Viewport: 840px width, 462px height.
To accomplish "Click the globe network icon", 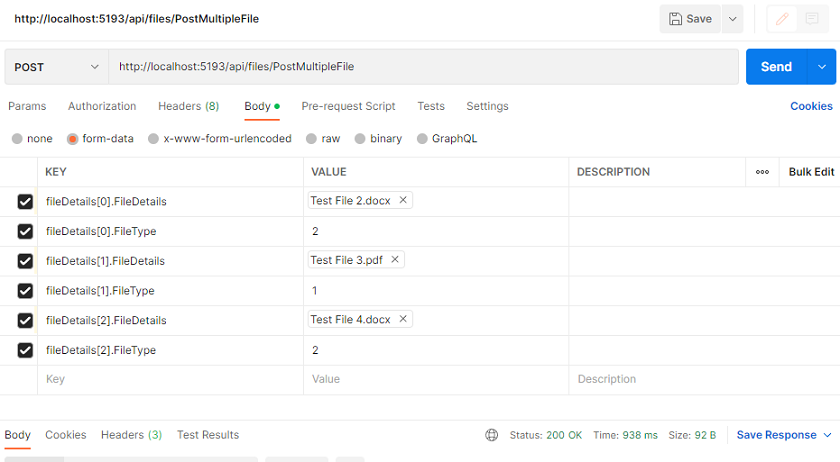I will (x=491, y=435).
